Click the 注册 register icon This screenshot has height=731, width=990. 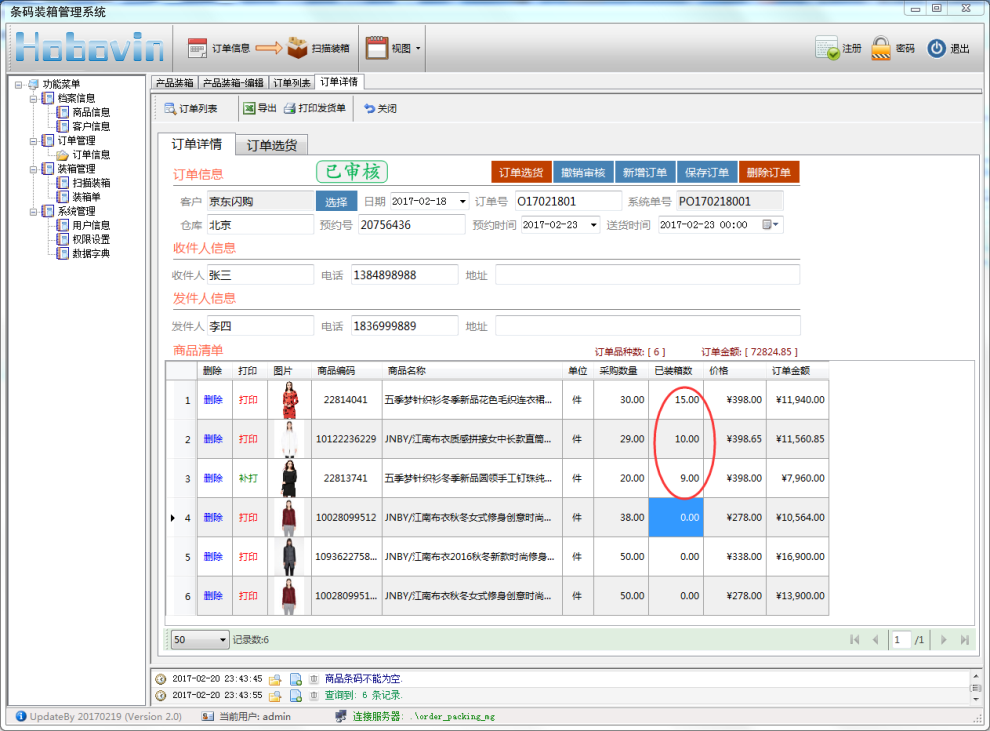(827, 48)
